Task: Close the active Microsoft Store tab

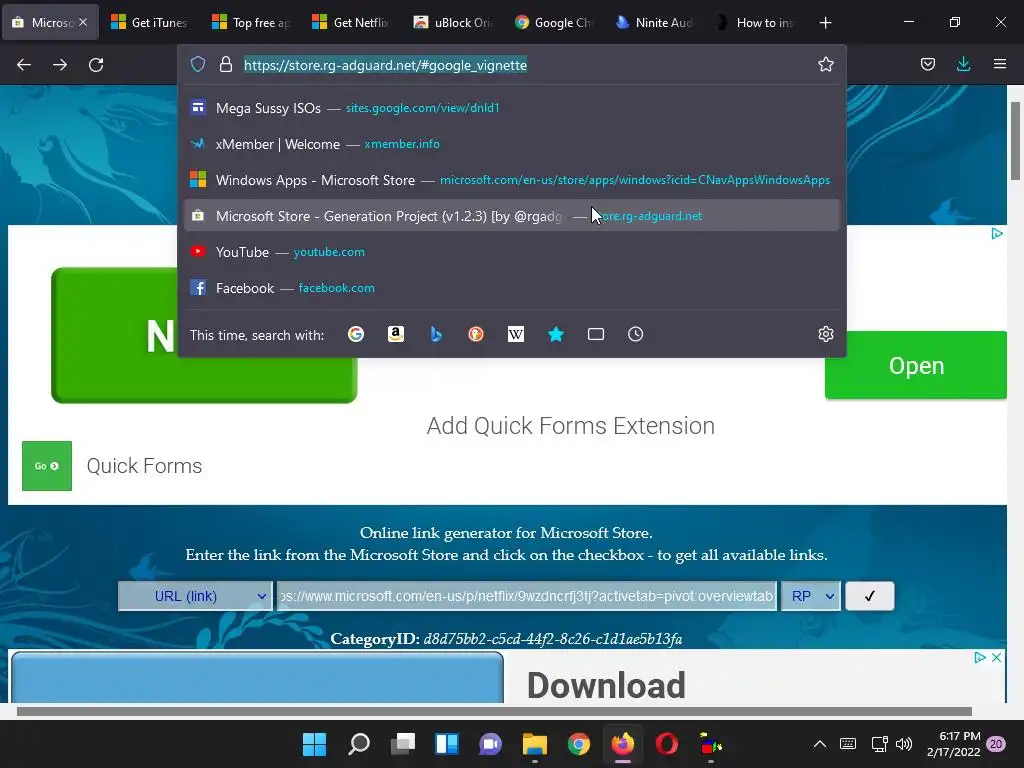Action: (83, 22)
